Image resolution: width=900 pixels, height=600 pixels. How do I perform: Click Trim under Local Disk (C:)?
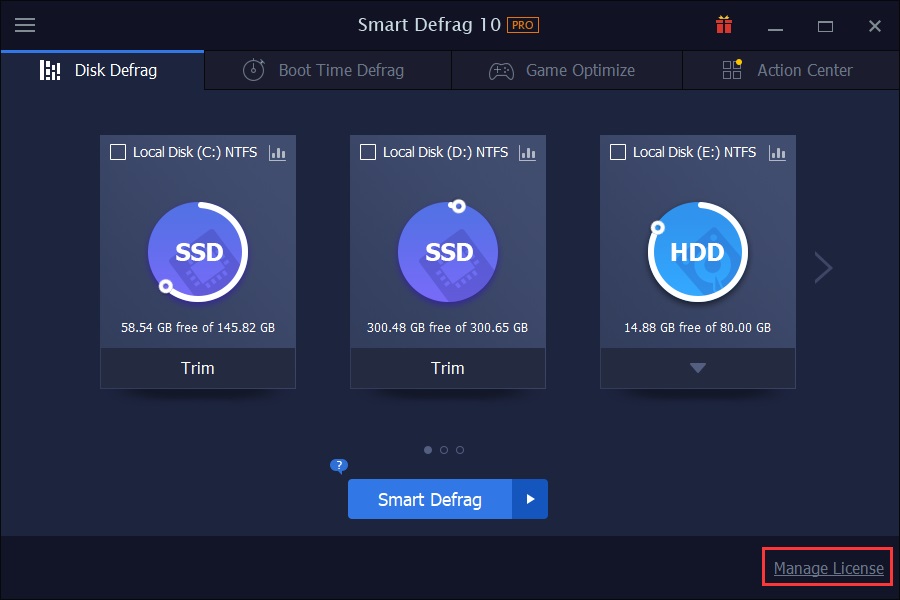point(198,368)
